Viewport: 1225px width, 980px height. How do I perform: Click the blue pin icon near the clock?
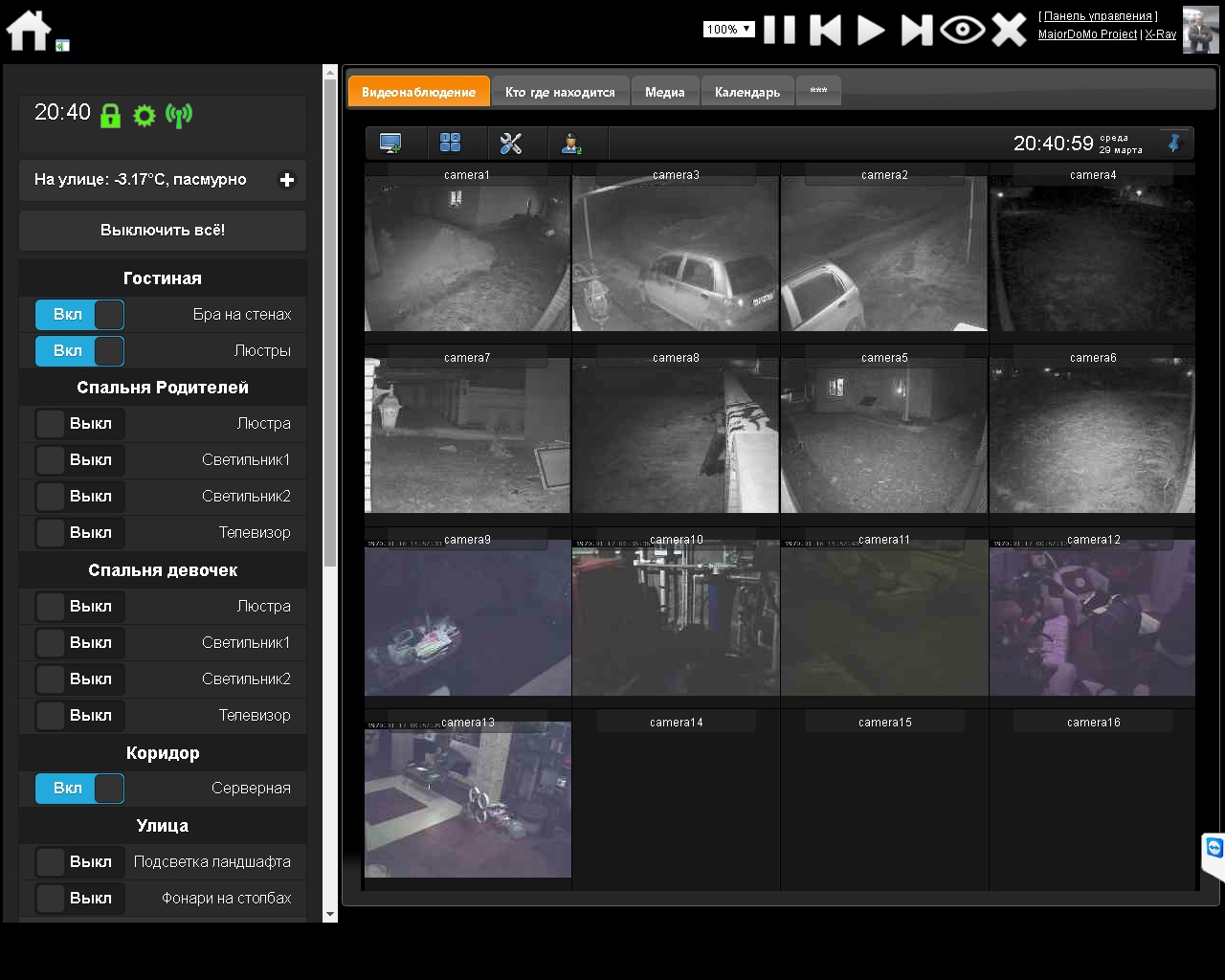pos(1174,144)
